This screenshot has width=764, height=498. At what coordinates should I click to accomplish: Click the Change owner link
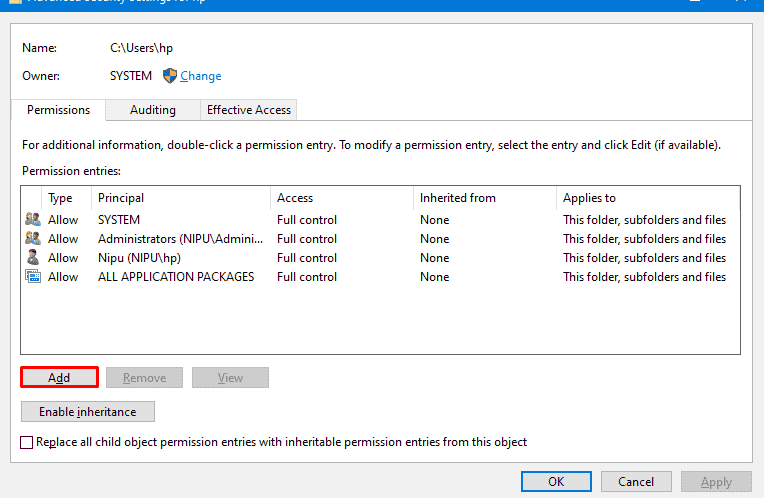coord(201,76)
